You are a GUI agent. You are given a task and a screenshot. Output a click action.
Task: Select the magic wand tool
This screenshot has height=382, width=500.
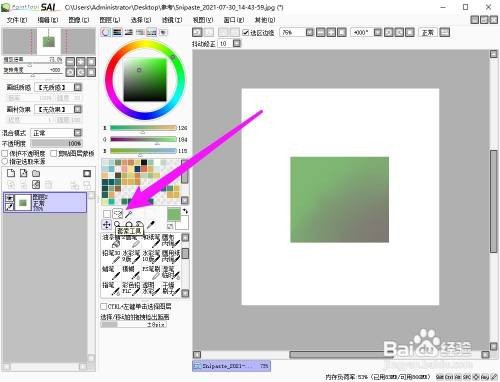129,214
